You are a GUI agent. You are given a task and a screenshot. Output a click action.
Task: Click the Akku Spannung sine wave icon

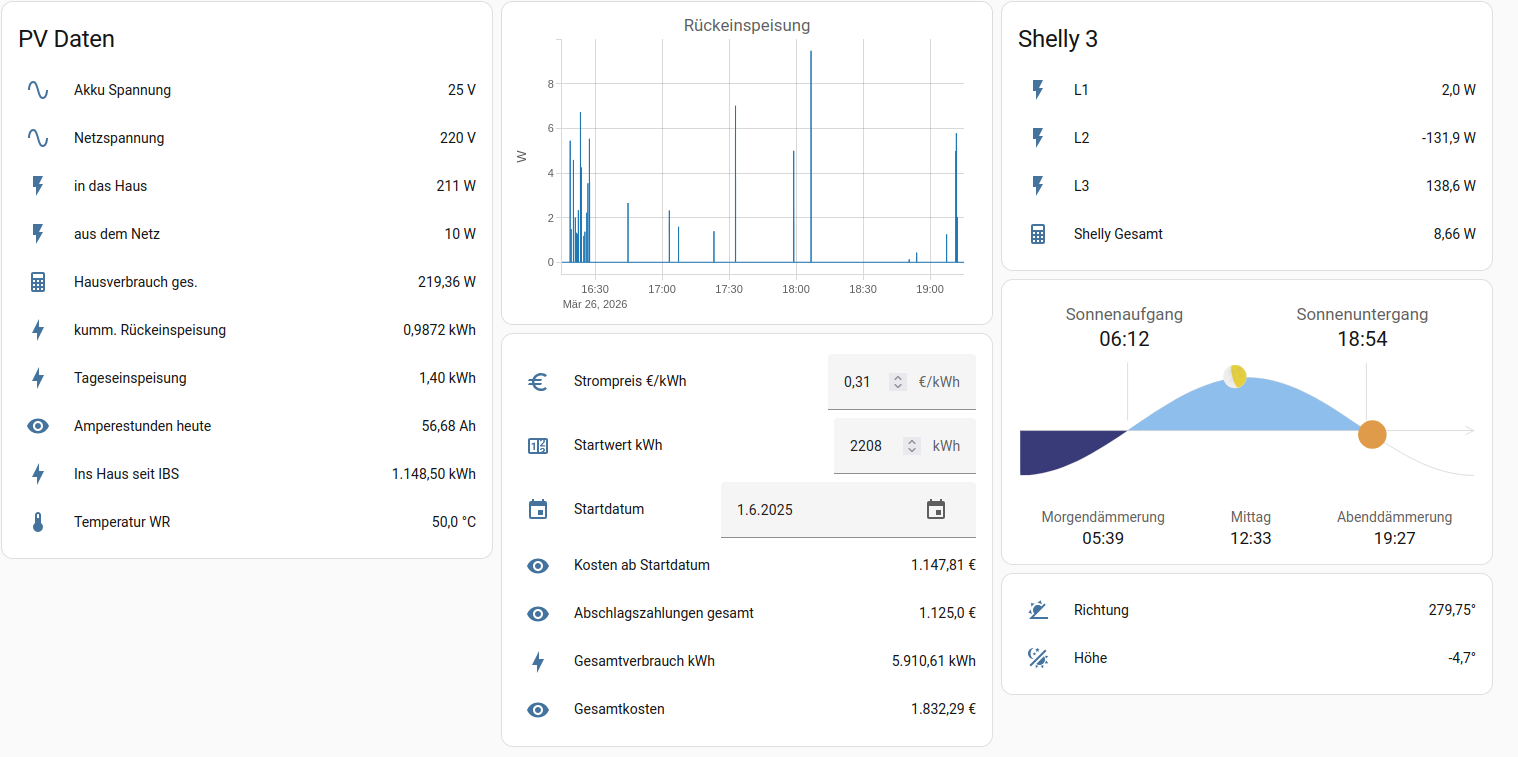click(38, 90)
